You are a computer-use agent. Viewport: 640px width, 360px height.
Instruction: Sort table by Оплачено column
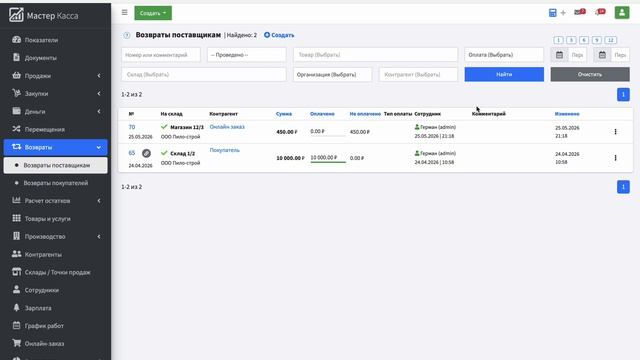tap(322, 114)
